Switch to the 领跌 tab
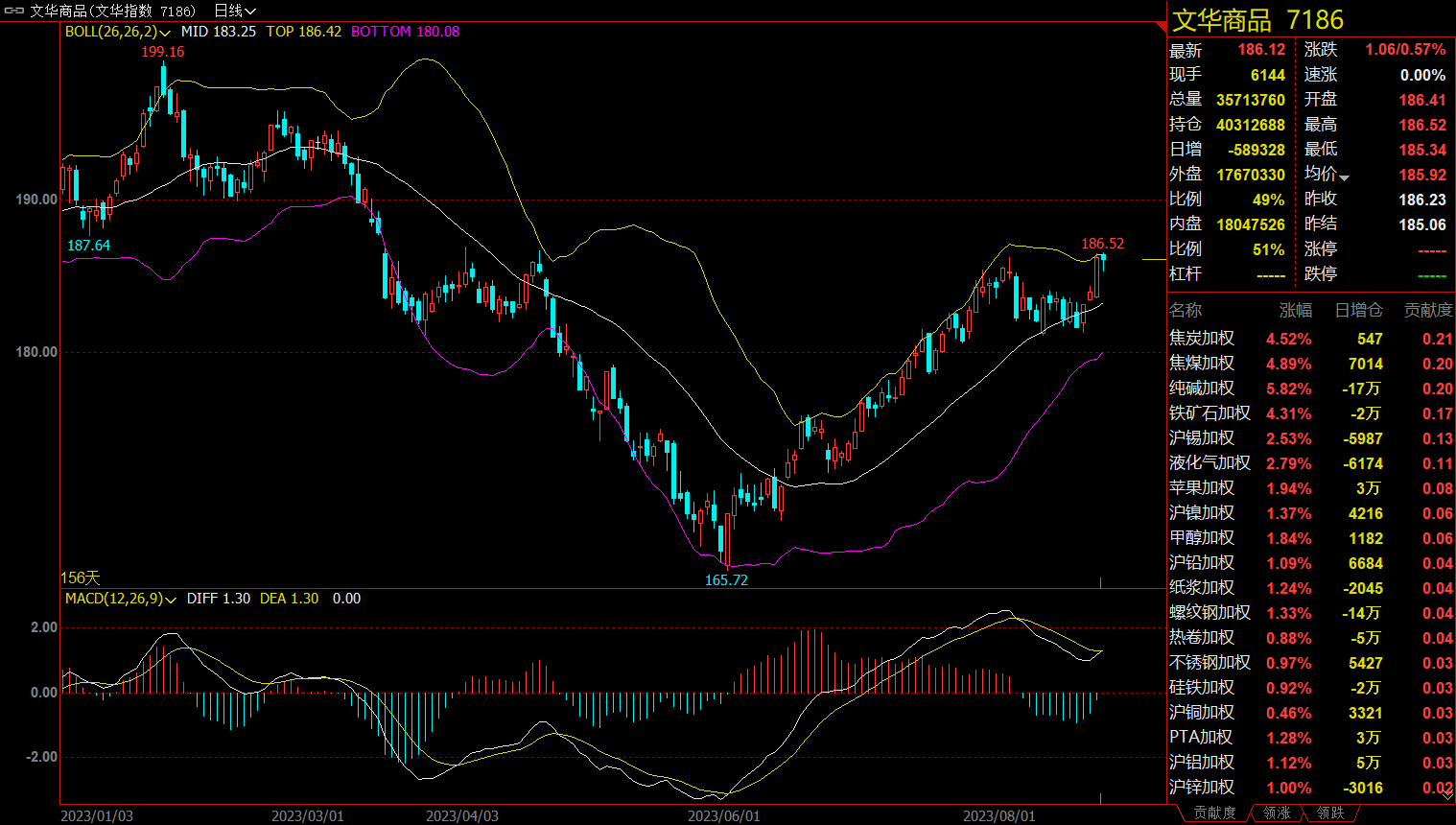Screen dimensions: 1456x825 [x=1330, y=813]
